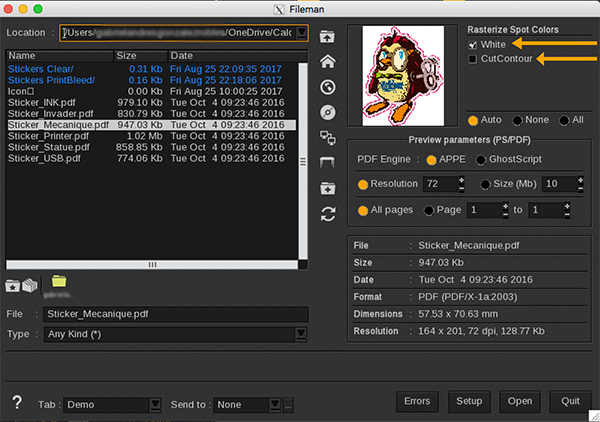Open the networked computers icon
The width and height of the screenshot is (600, 422).
(327, 137)
